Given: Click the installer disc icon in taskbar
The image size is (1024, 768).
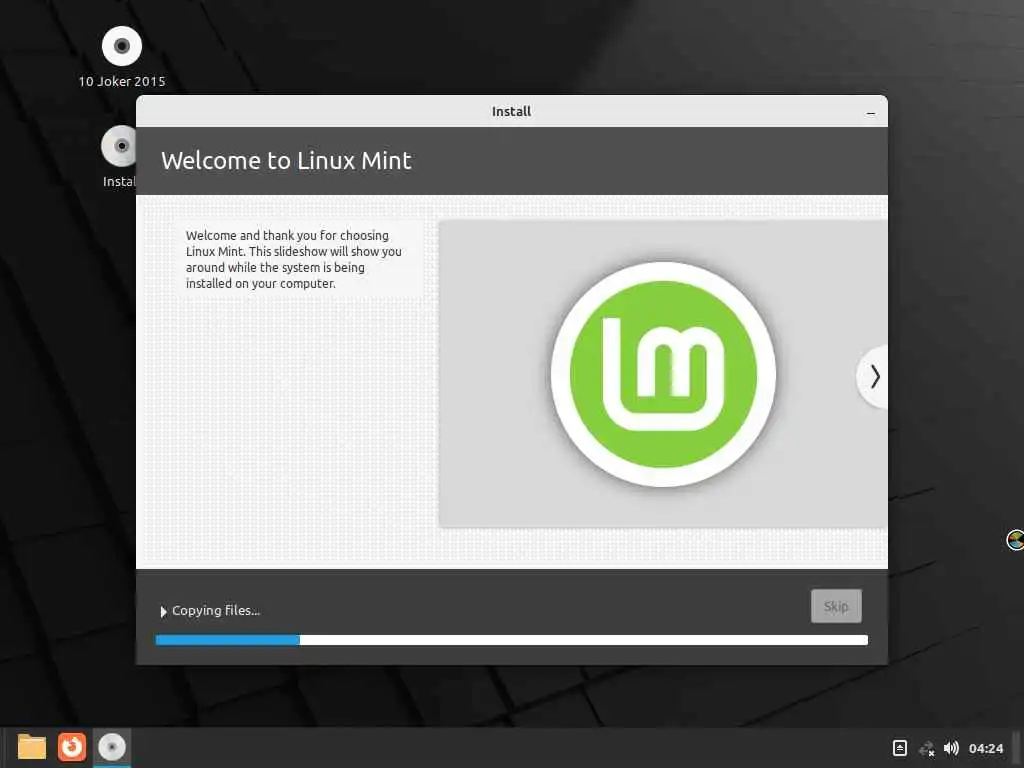Looking at the screenshot, I should point(112,747).
